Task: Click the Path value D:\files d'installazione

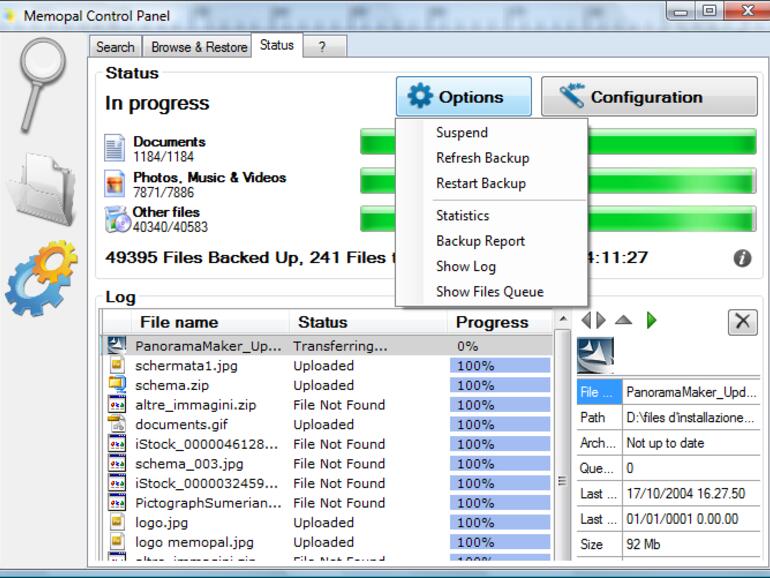Action: pyautogui.click(x=690, y=417)
